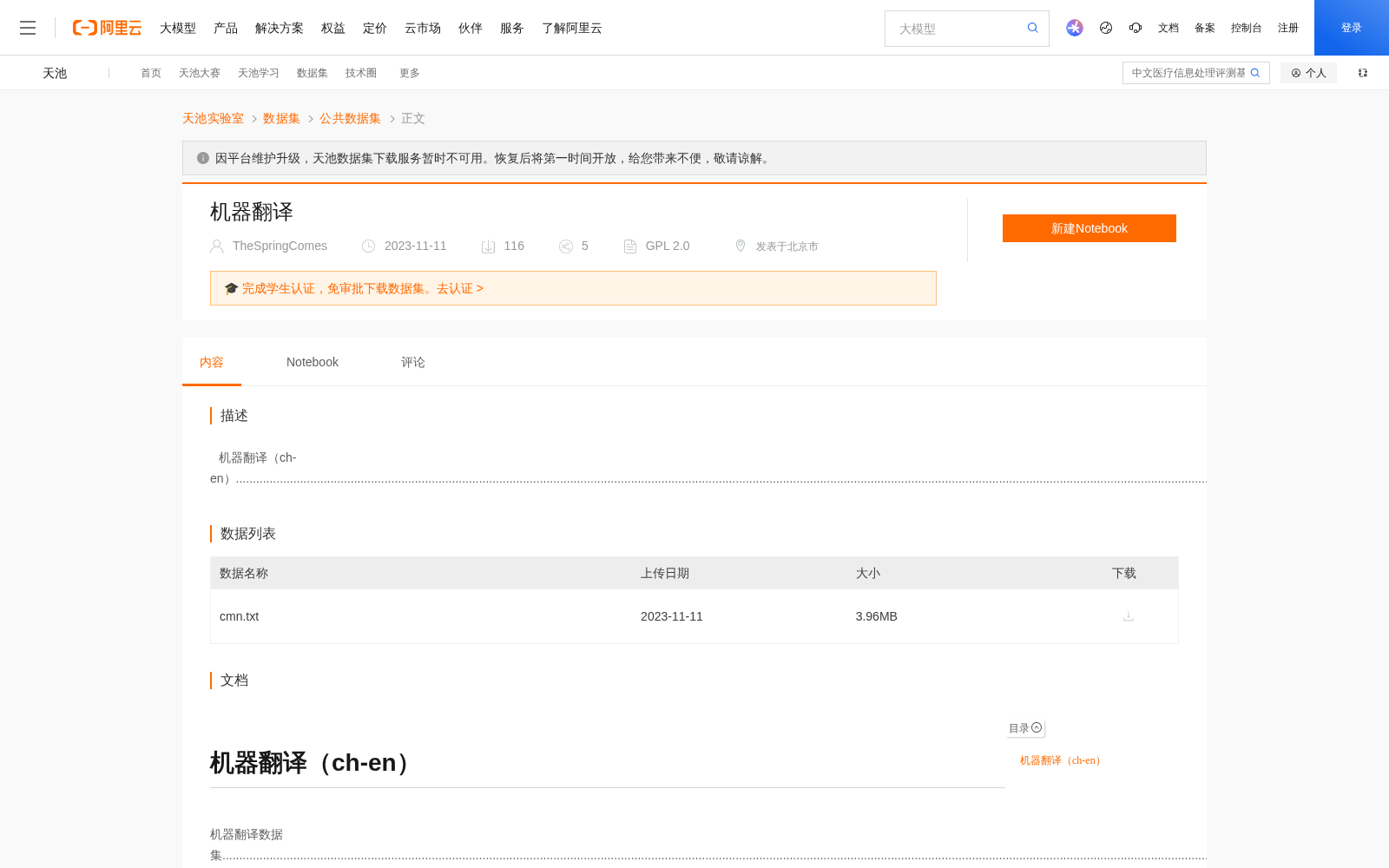Click the author name TheSpringComes
1389x868 pixels.
280,246
